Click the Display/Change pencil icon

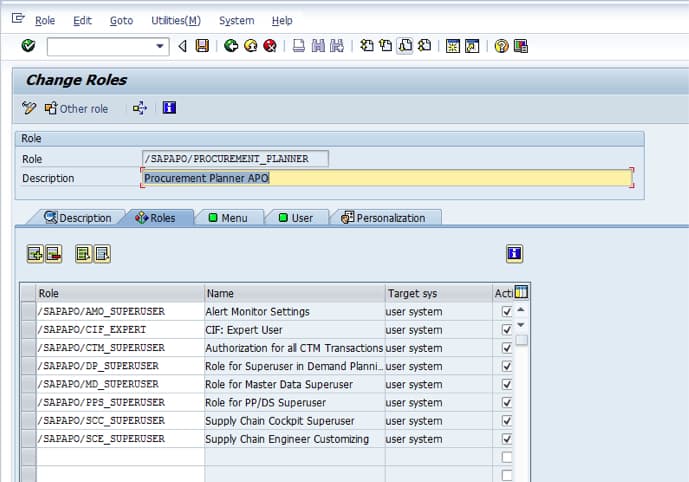tap(29, 108)
